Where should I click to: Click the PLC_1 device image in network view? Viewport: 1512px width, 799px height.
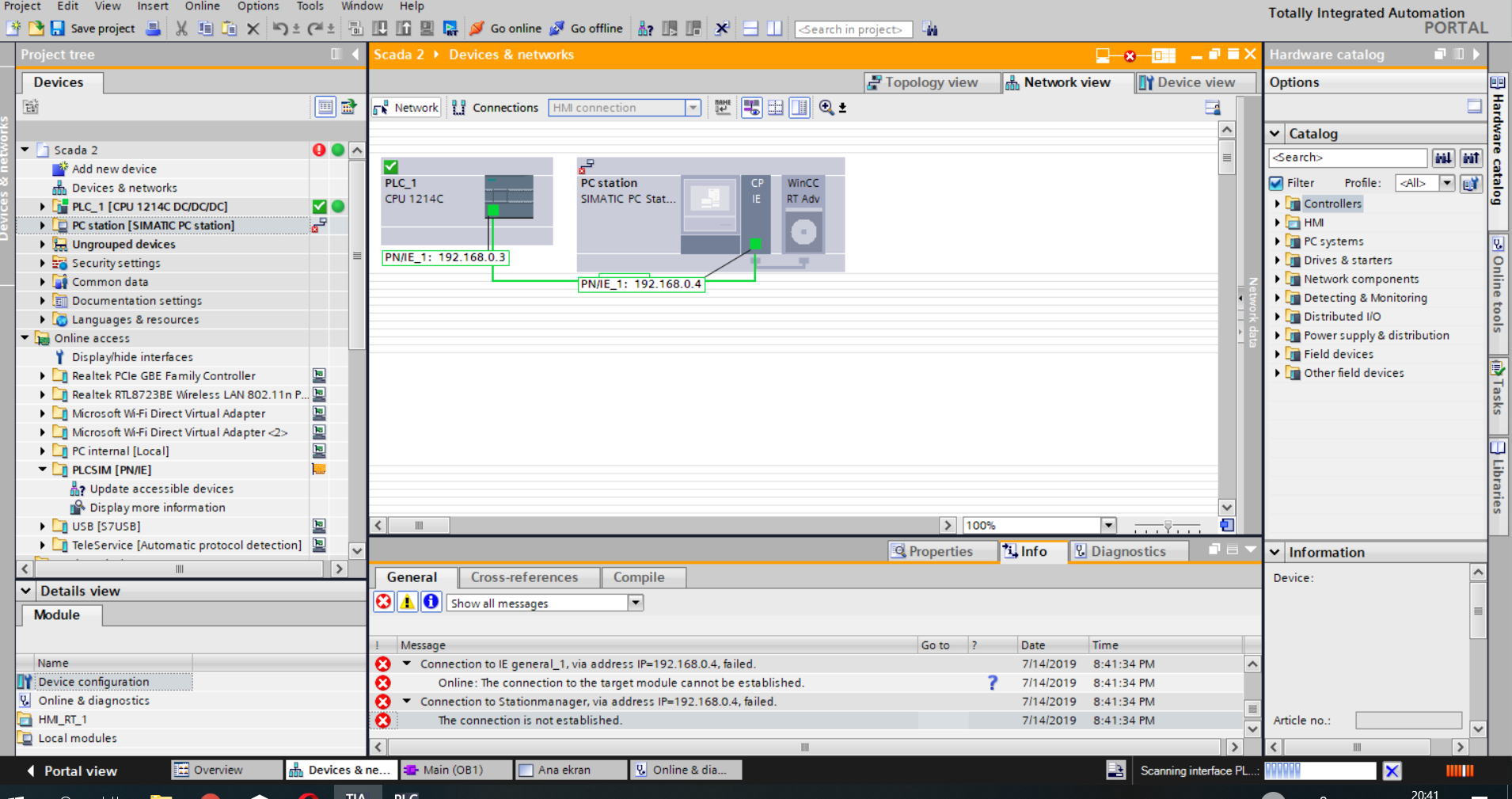(509, 196)
